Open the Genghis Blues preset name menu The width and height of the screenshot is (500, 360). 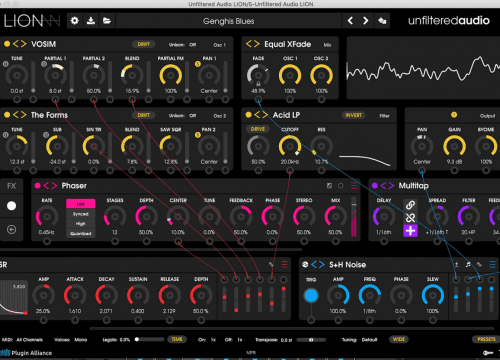pyautogui.click(x=229, y=21)
